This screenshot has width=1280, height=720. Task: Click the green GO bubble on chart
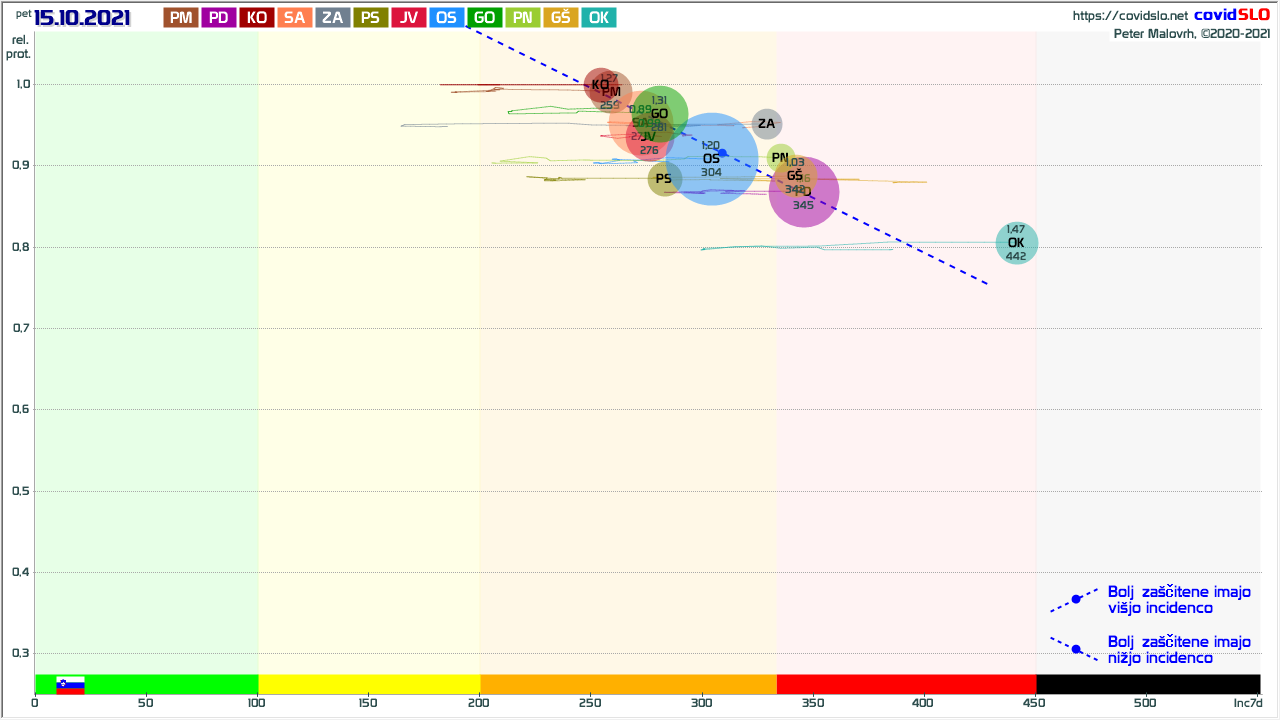(661, 115)
